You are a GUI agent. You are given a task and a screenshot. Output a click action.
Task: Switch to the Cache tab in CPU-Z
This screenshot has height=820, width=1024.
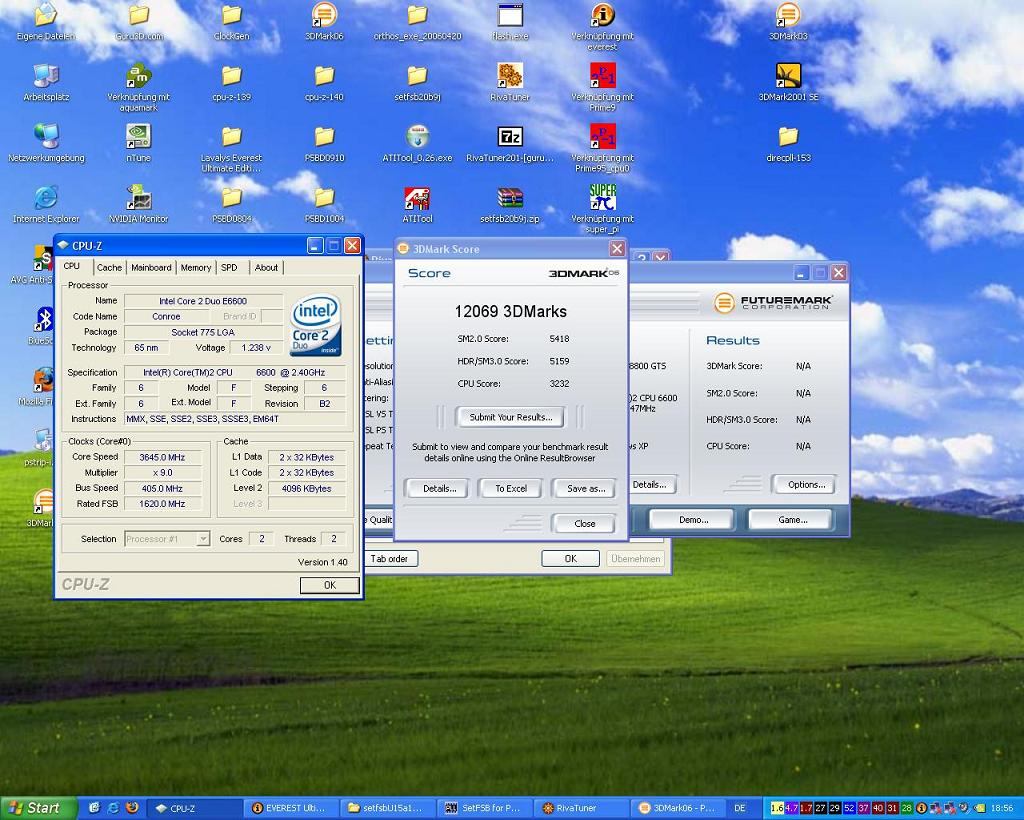(x=109, y=268)
